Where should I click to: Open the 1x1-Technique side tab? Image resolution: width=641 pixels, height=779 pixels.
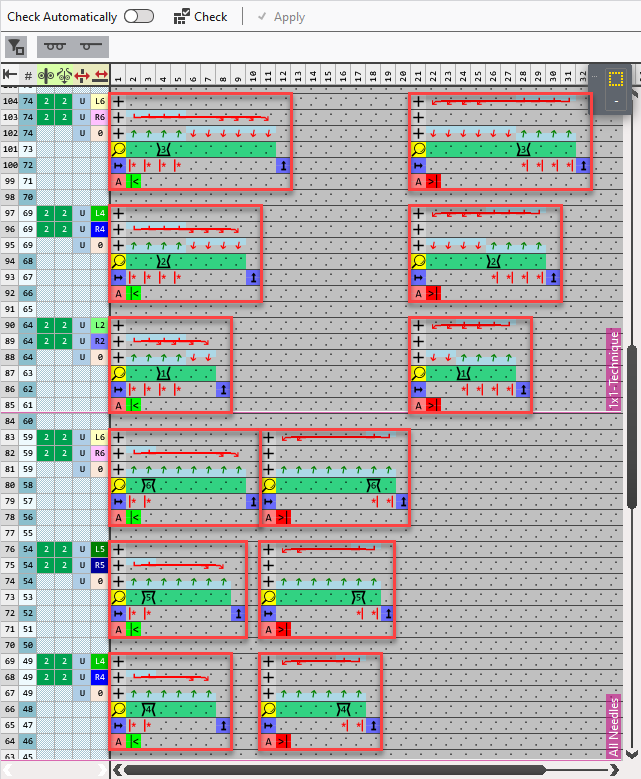click(x=614, y=369)
